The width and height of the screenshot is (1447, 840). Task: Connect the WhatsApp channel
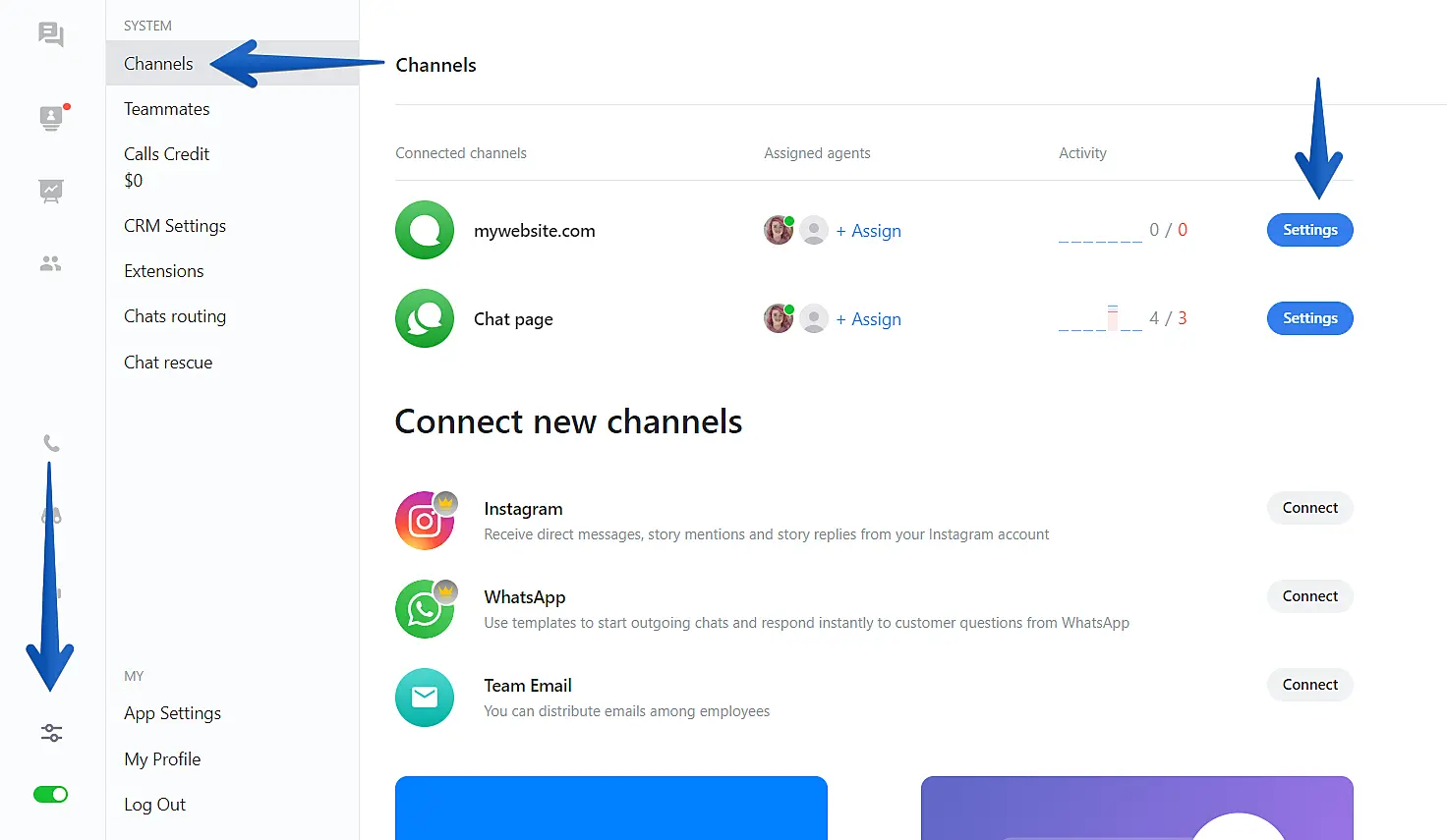click(1309, 596)
